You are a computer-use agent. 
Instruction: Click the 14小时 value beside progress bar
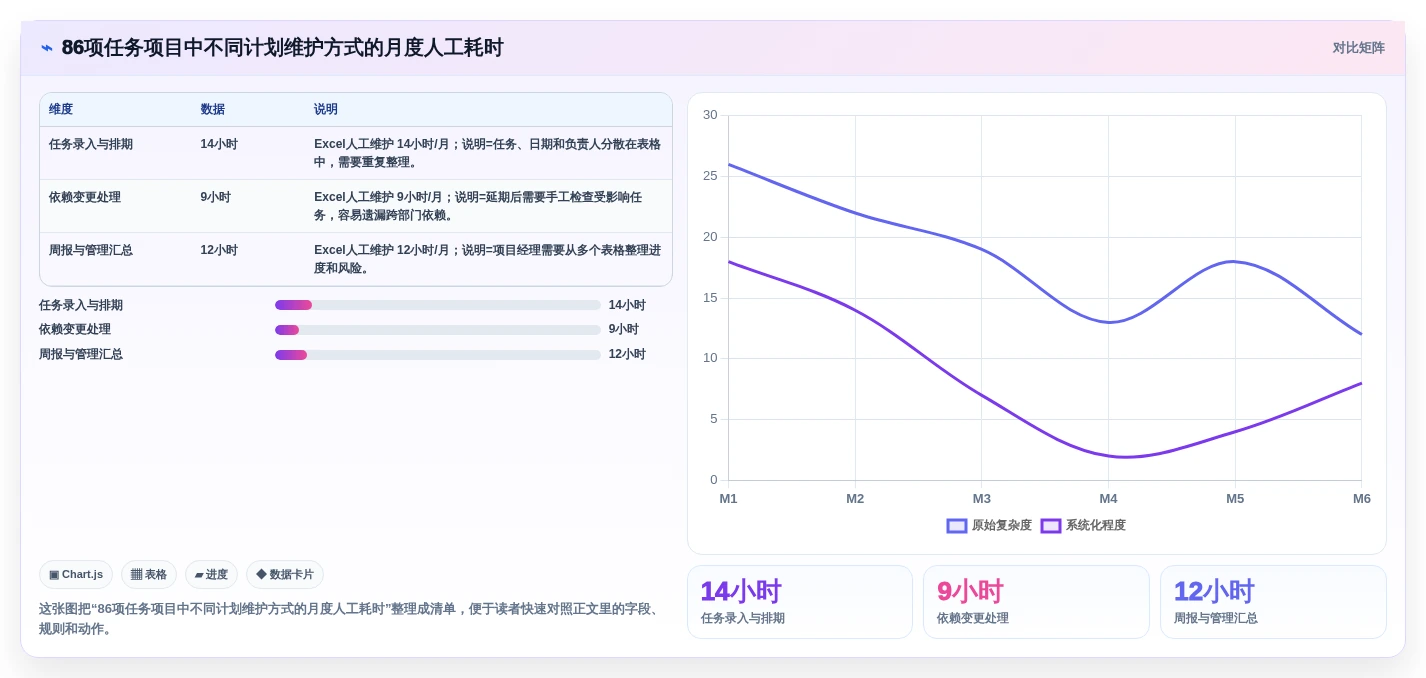(x=627, y=305)
